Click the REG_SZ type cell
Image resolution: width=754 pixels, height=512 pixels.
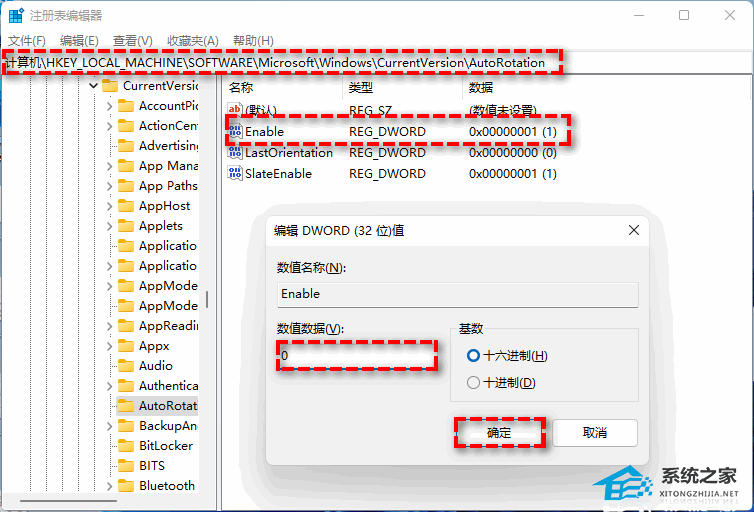[x=370, y=111]
